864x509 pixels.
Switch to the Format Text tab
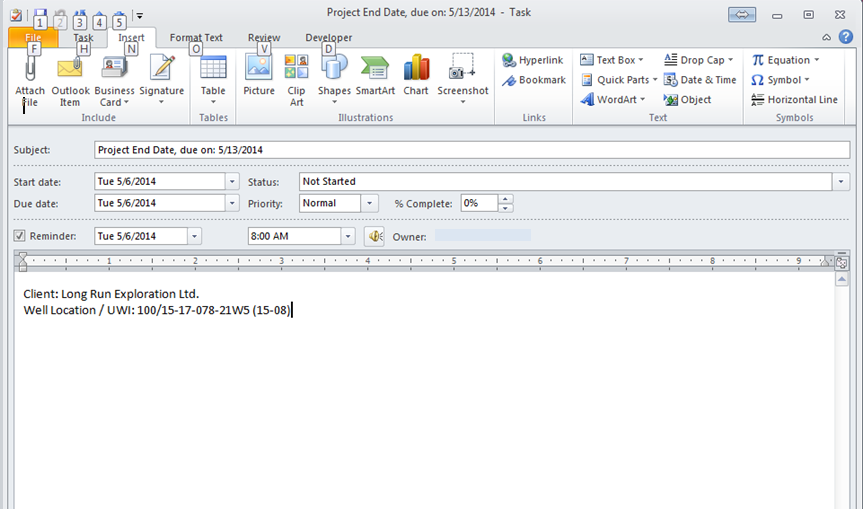click(x=196, y=38)
